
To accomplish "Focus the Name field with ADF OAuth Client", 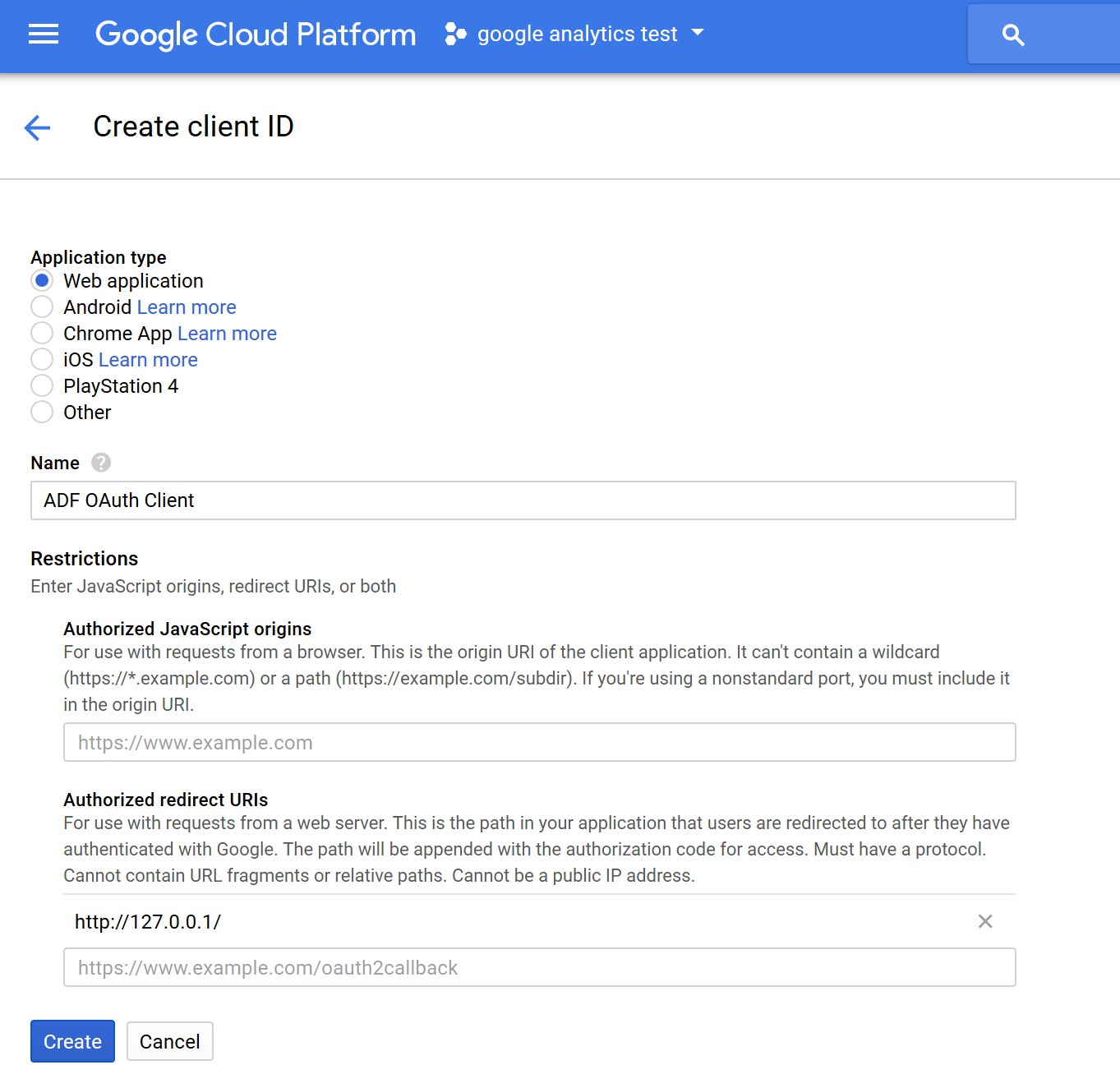I will pyautogui.click(x=523, y=500).
